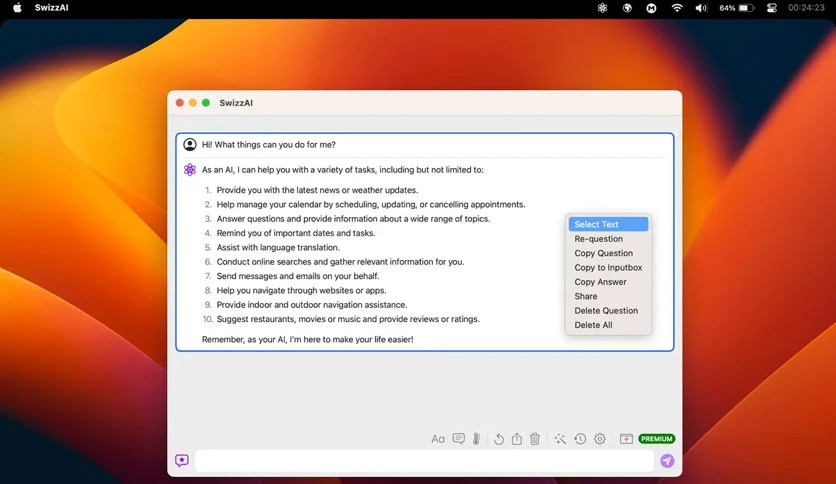
Task: Click the battery 64% indicator
Action: [x=736, y=8]
